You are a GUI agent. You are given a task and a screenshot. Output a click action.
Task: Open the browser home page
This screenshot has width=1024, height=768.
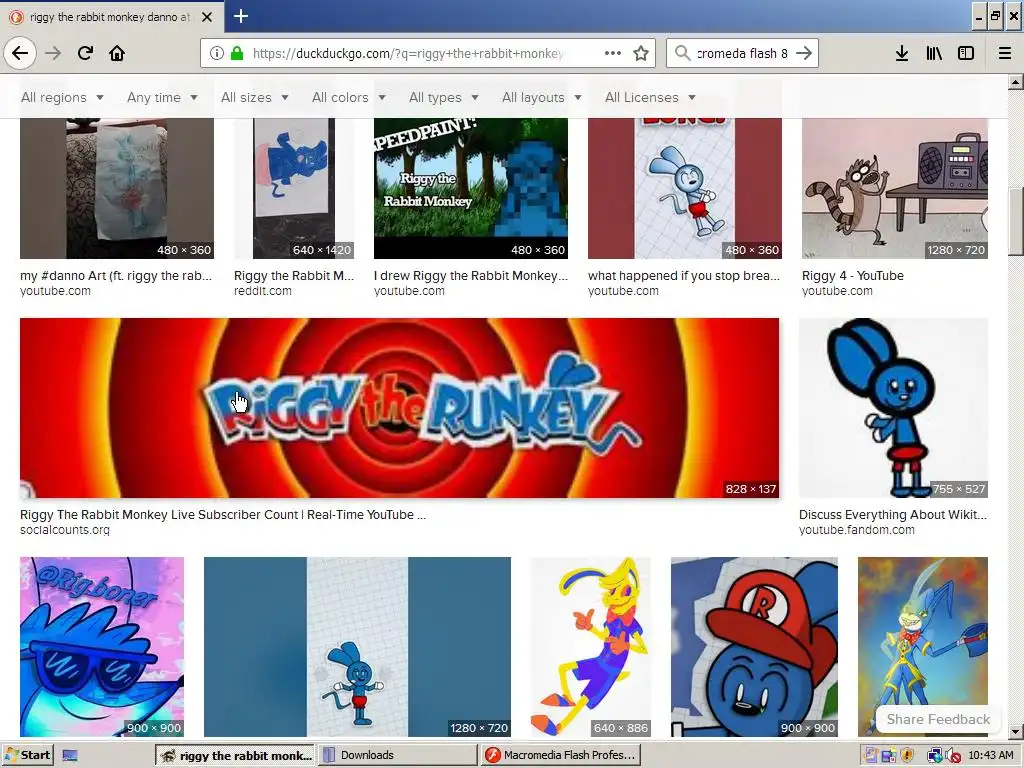[x=117, y=53]
